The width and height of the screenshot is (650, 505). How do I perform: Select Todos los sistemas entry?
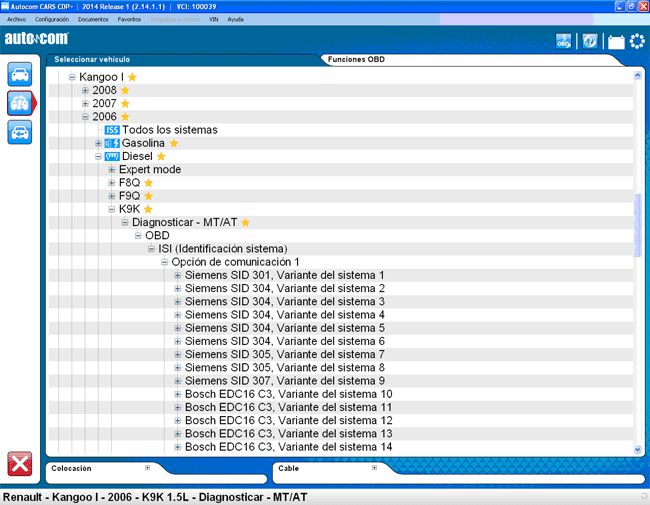[x=170, y=130]
